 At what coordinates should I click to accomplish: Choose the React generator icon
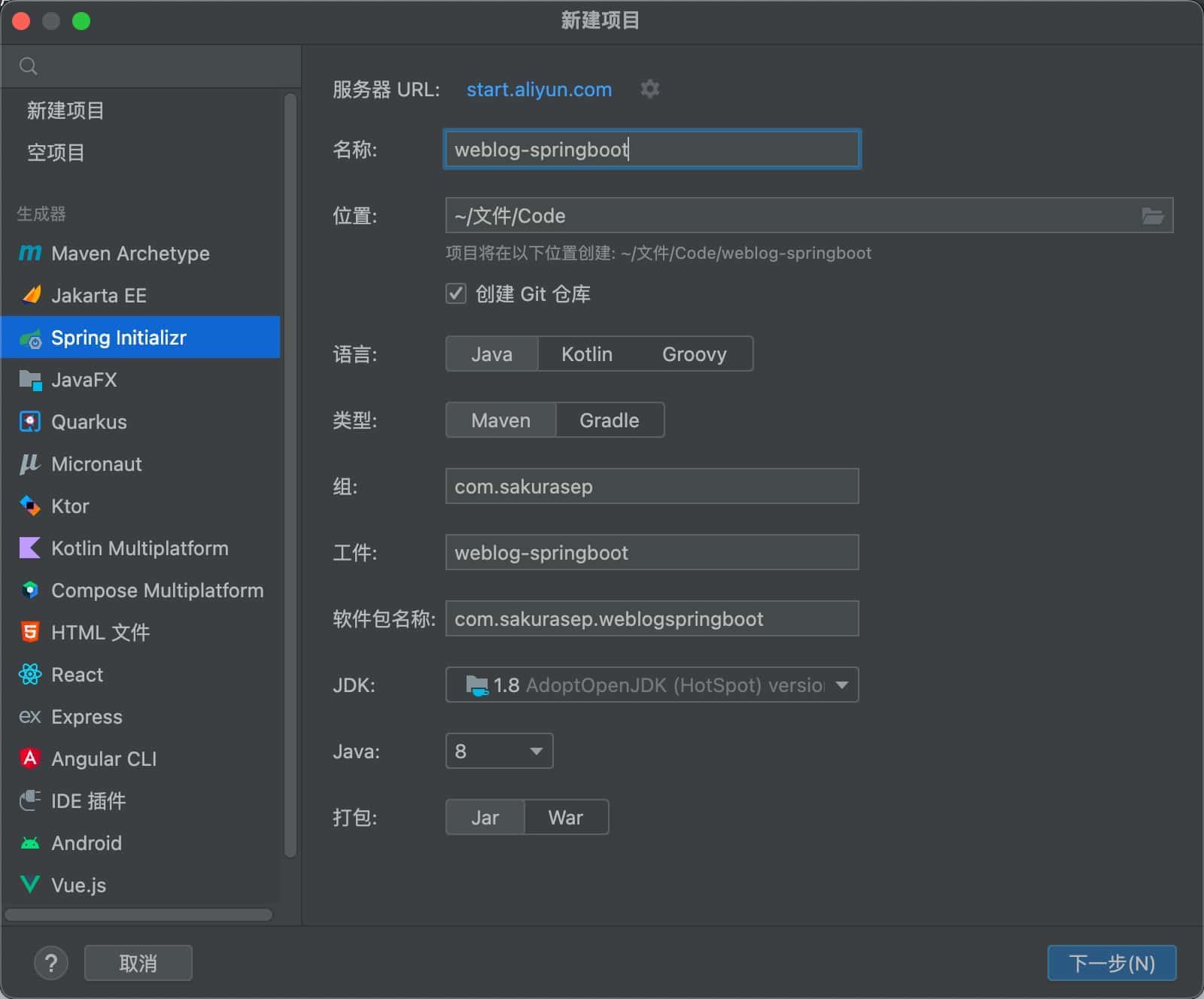[30, 675]
